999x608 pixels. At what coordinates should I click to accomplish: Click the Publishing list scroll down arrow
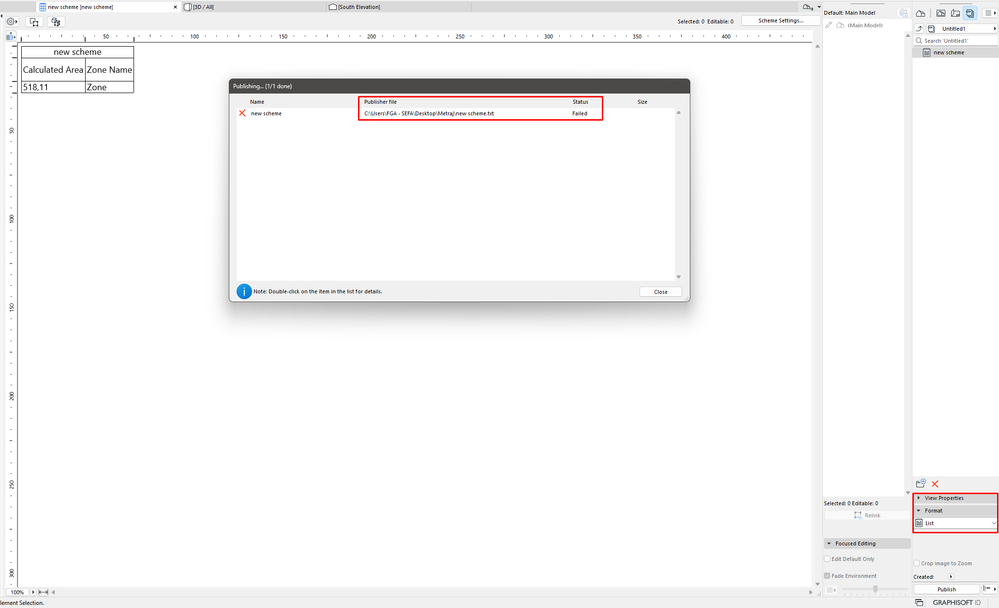click(679, 277)
